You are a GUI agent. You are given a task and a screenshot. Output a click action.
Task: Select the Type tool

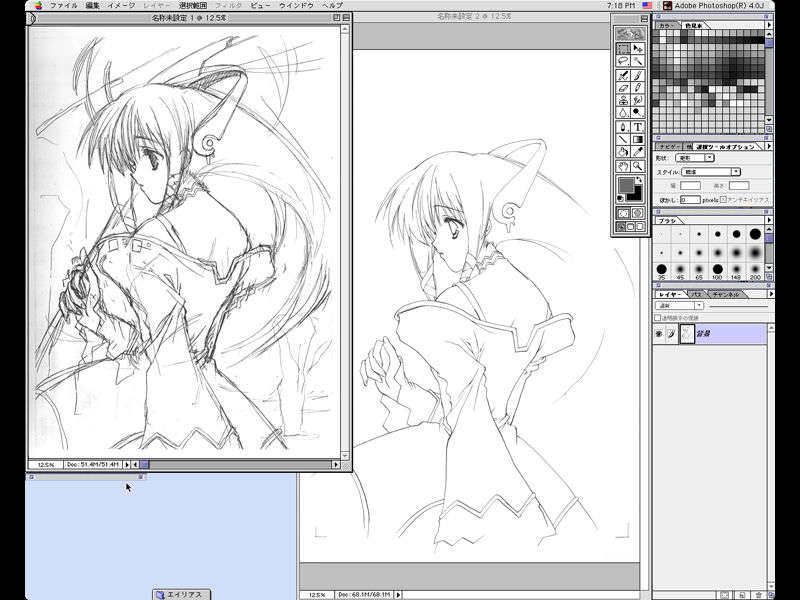pyautogui.click(x=638, y=127)
